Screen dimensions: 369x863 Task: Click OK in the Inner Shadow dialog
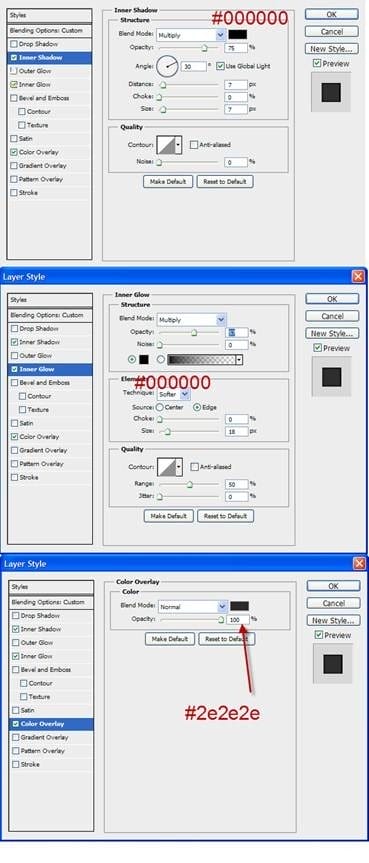point(332,14)
